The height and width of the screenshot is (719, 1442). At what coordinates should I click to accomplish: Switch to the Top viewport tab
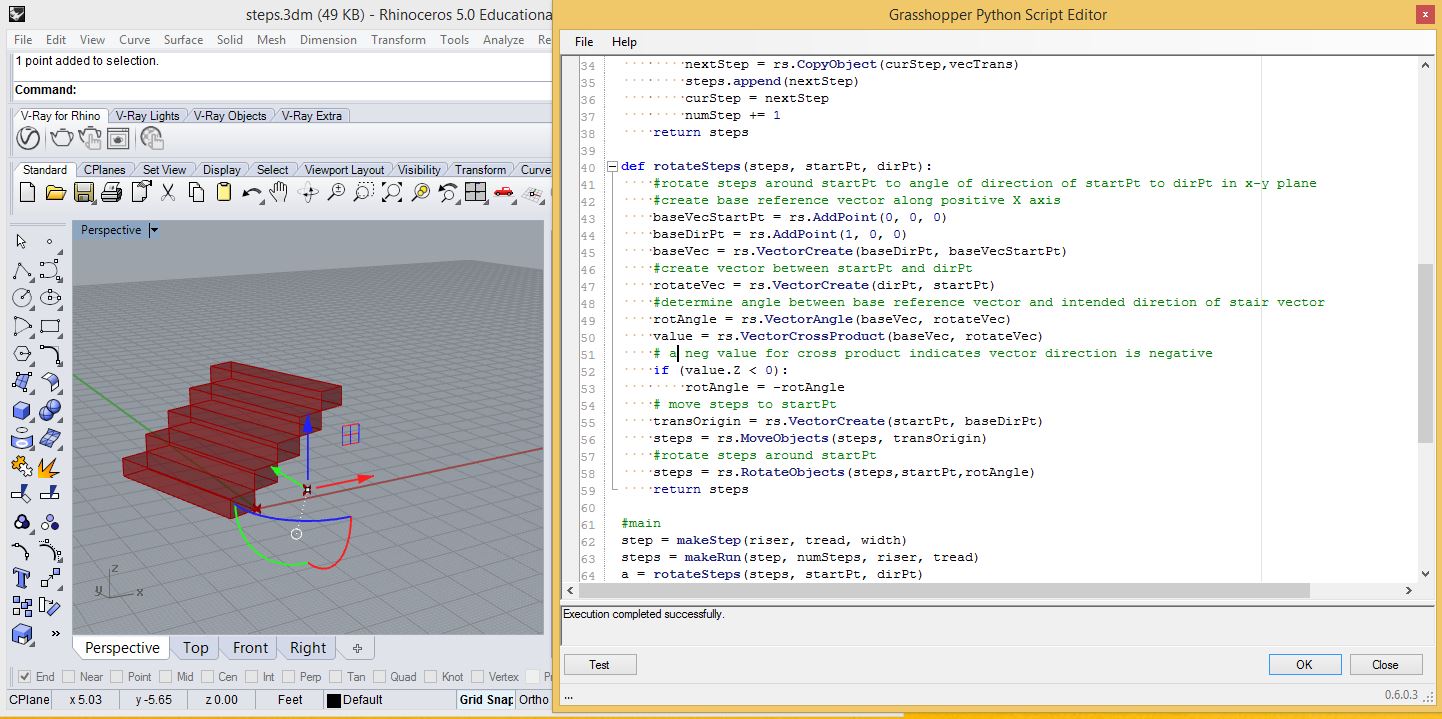[196, 648]
